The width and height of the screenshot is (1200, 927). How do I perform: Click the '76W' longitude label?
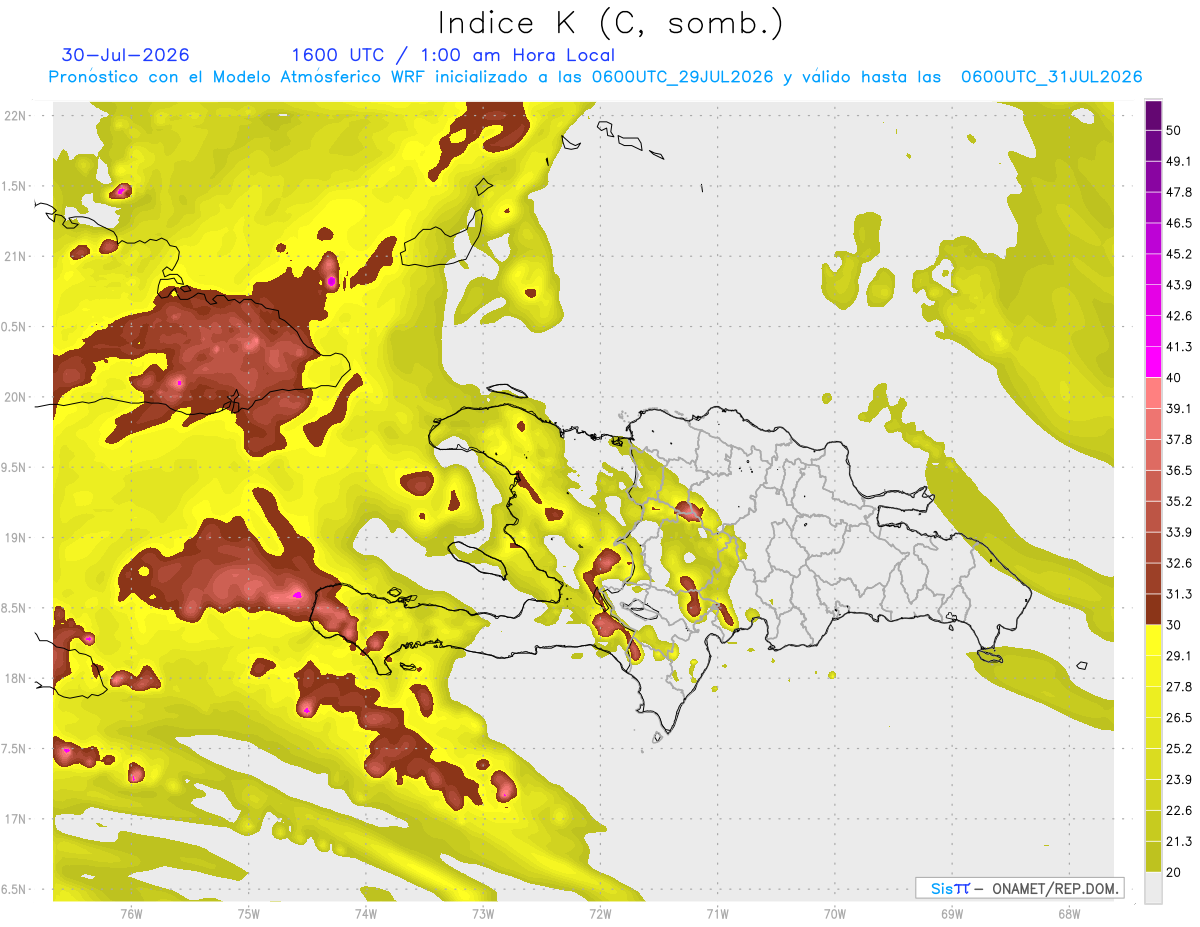click(131, 913)
